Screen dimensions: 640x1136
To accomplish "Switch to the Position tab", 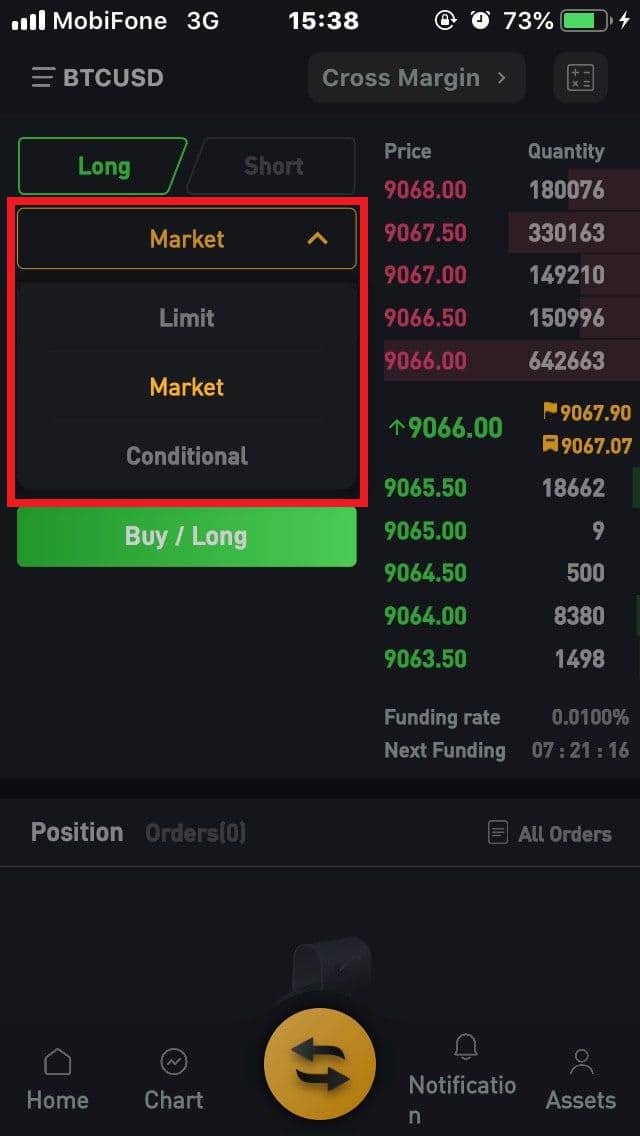I will pyautogui.click(x=77, y=832).
